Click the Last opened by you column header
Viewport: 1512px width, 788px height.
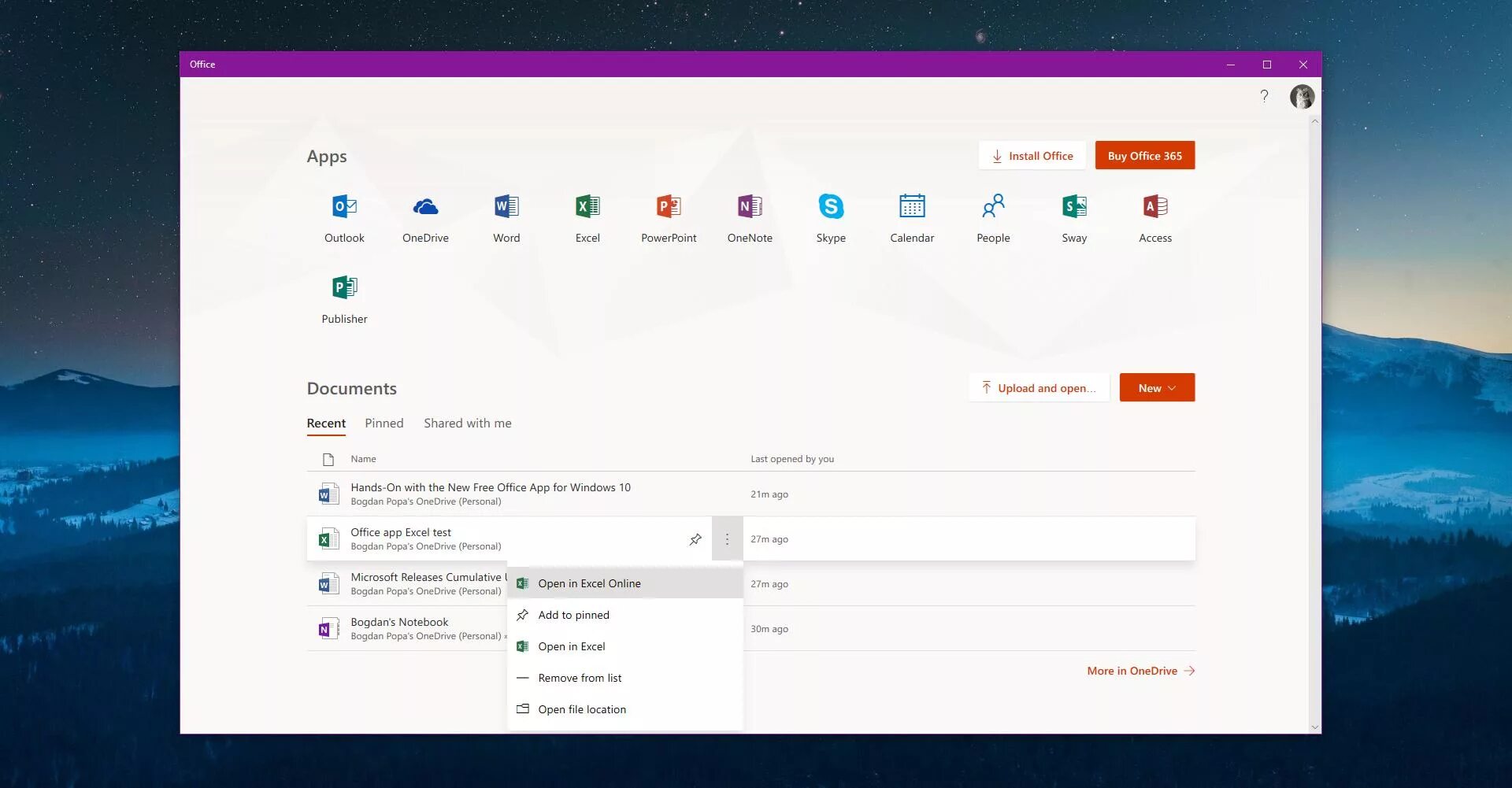[x=792, y=459]
